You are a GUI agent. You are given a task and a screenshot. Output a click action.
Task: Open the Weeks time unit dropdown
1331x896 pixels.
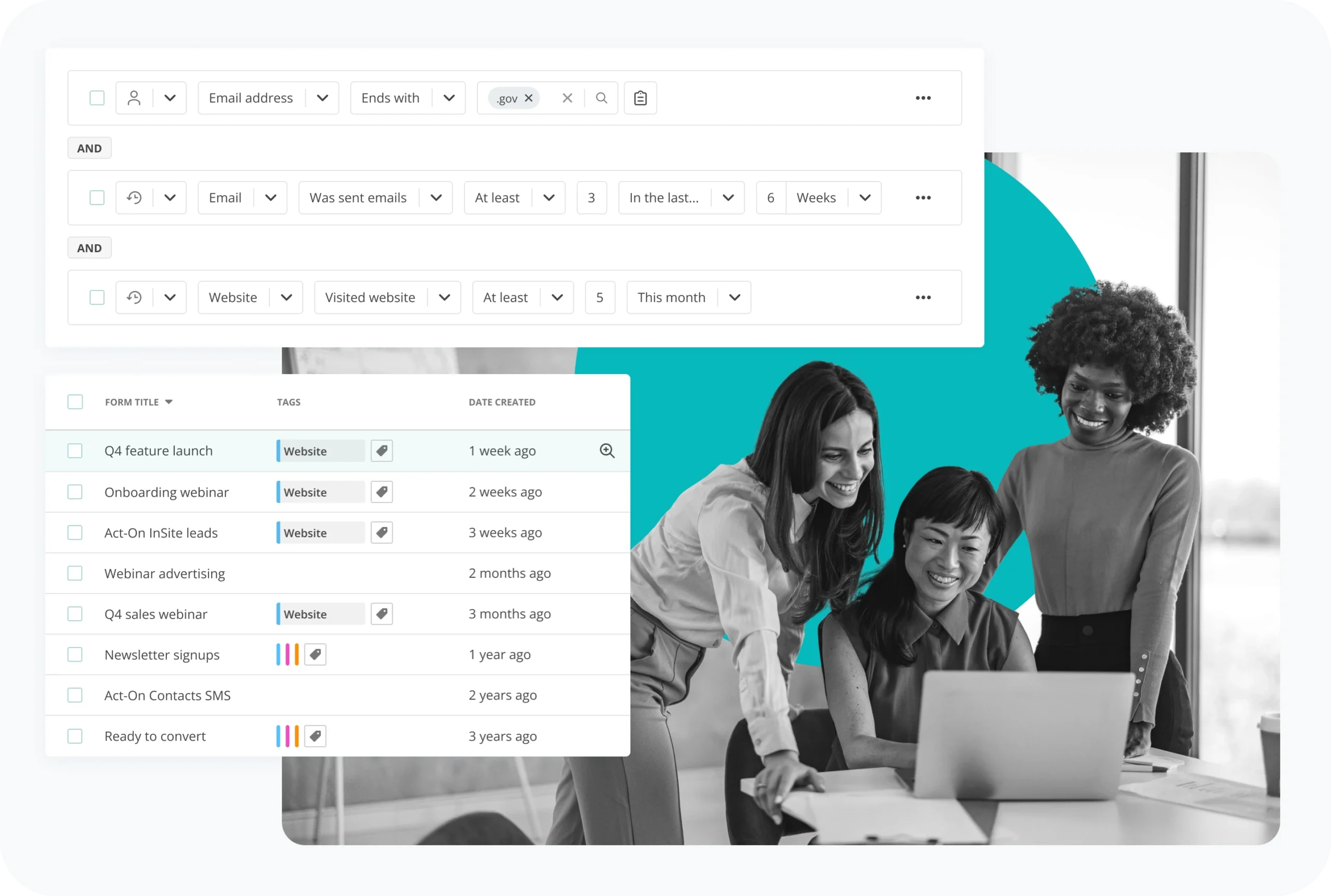coord(865,197)
